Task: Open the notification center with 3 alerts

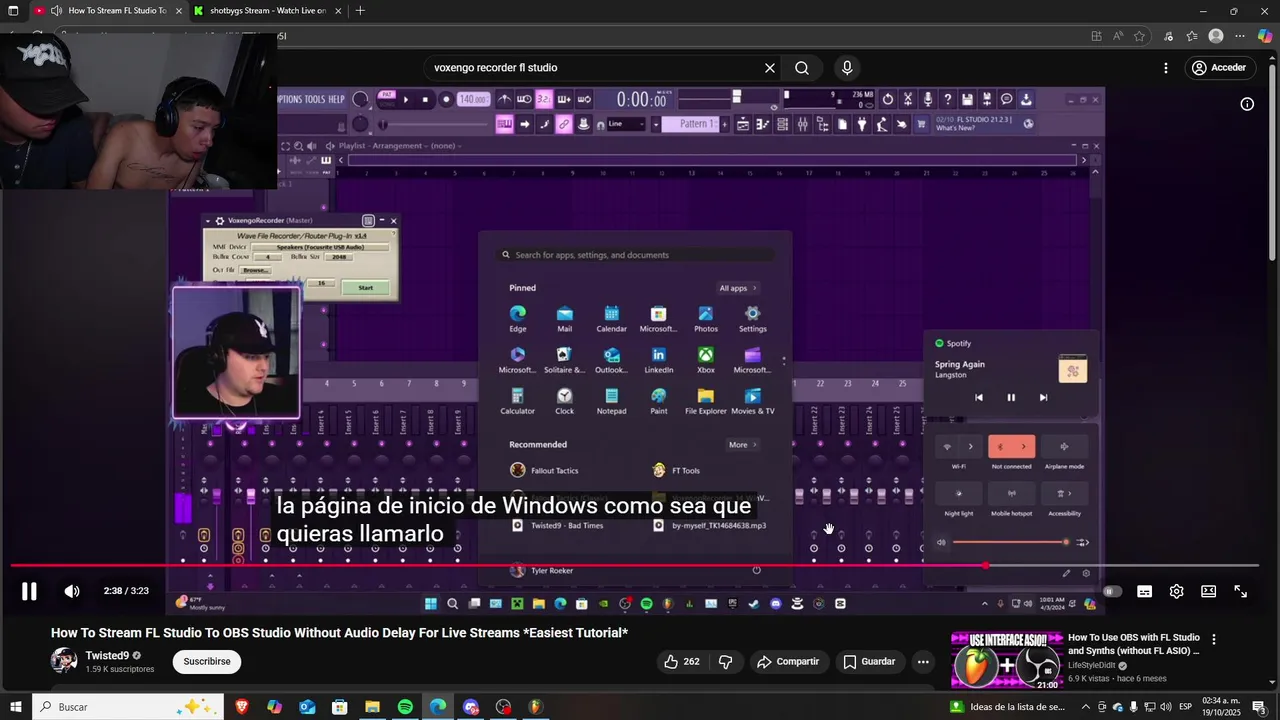Action: tap(1259, 707)
